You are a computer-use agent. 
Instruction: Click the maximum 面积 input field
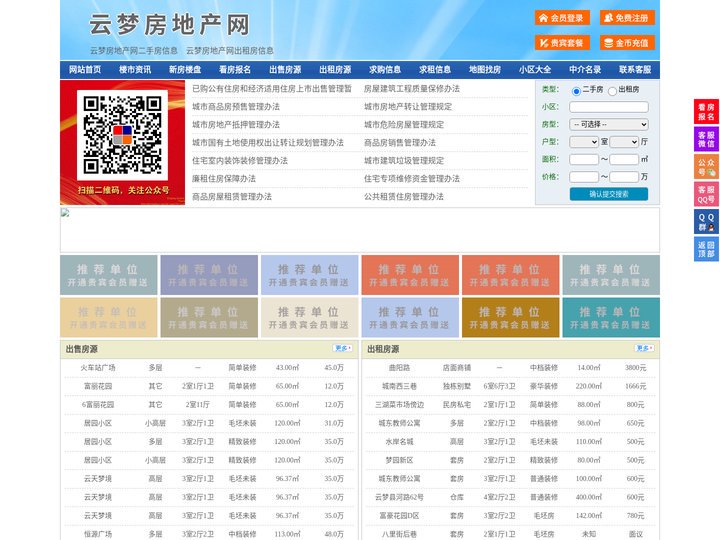point(624,159)
